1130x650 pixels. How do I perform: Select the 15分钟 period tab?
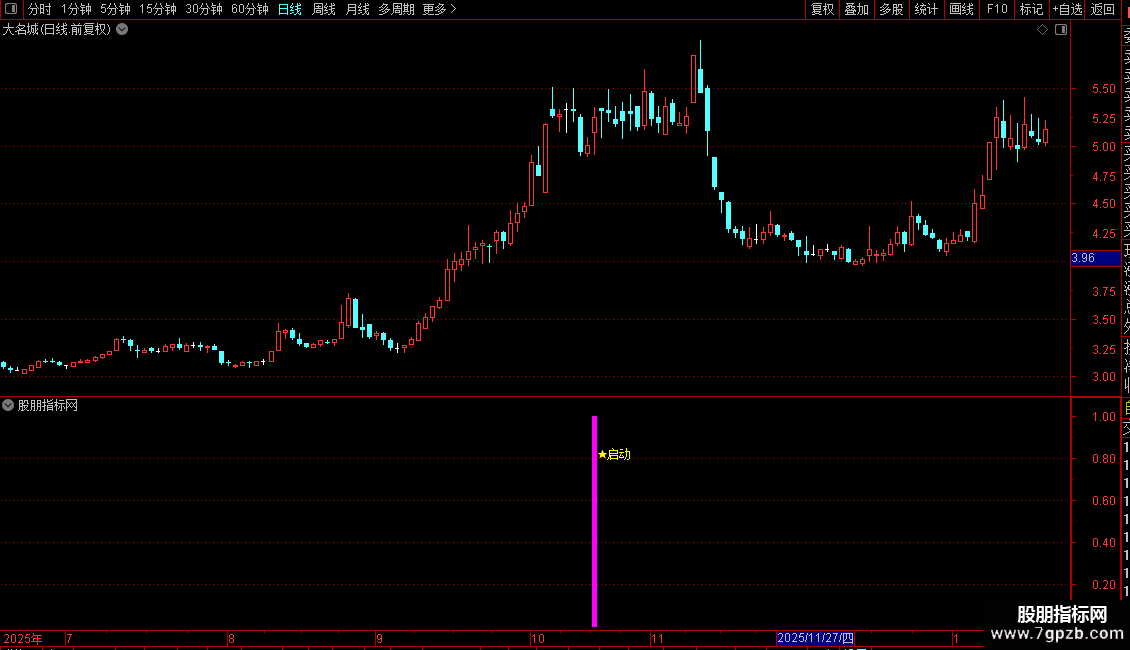pos(158,9)
